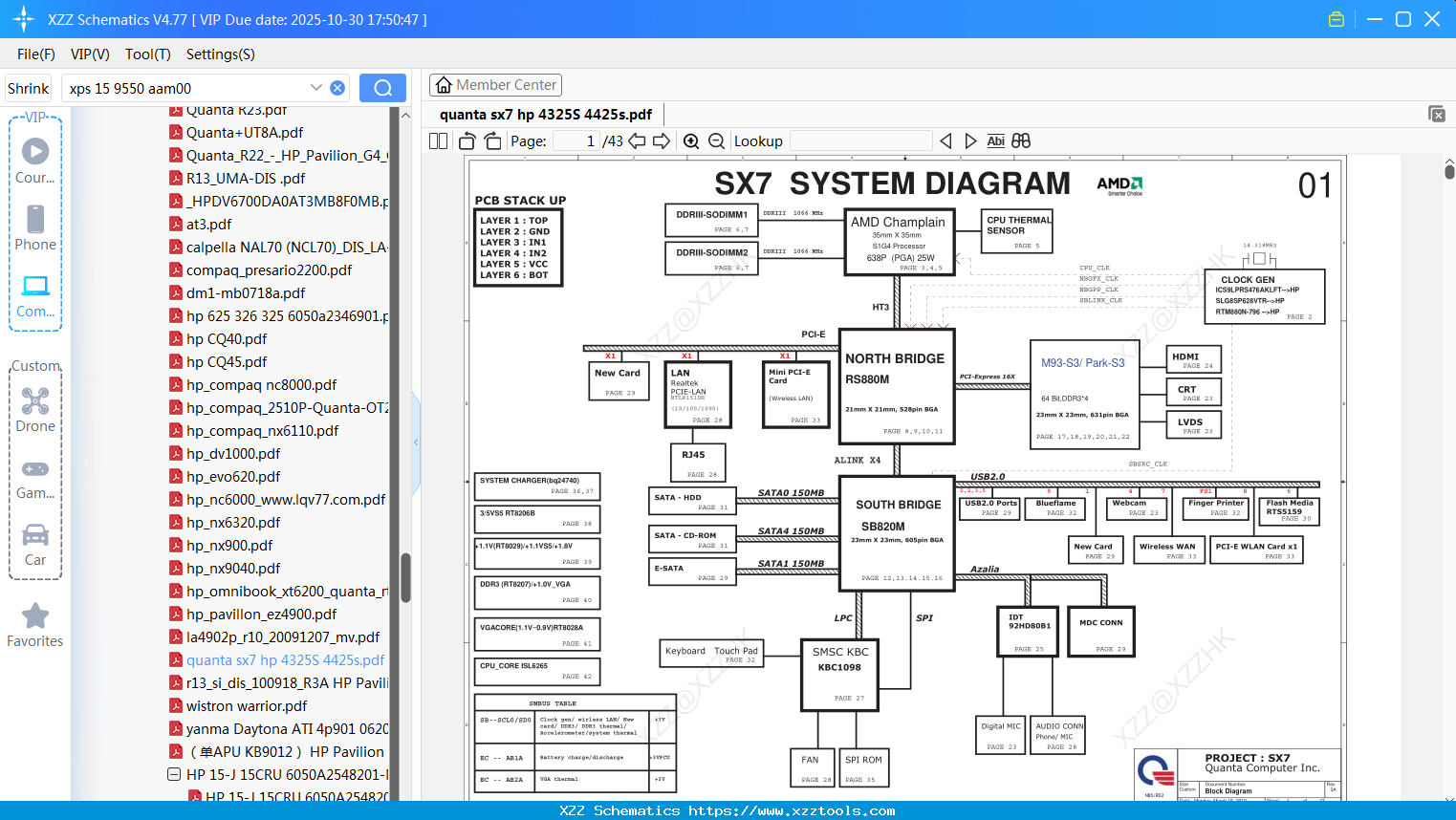Open hp CQ45.pdf
The image size is (1456, 820).
(227, 361)
